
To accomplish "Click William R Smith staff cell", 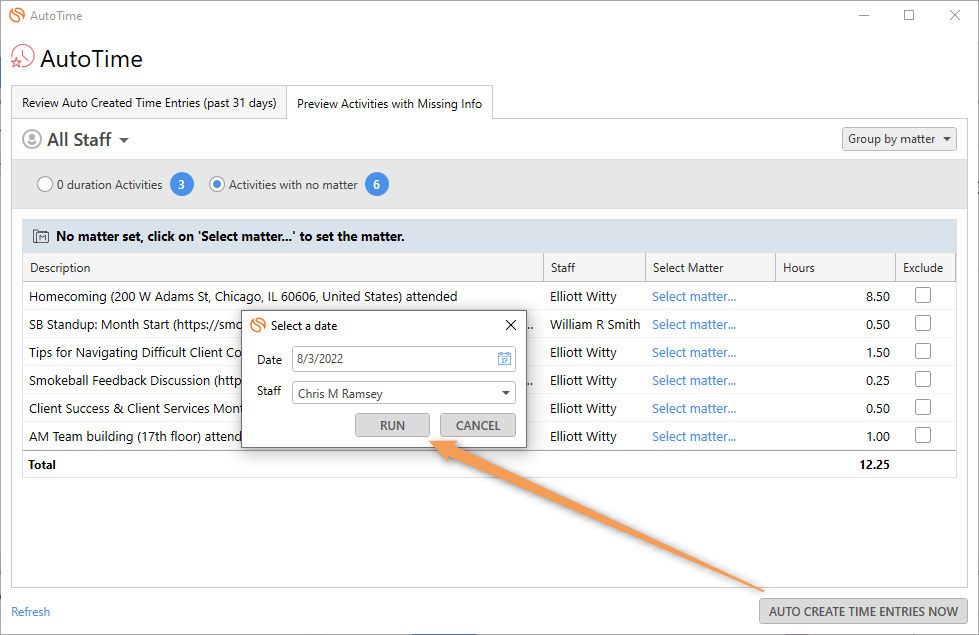I will (x=594, y=325).
